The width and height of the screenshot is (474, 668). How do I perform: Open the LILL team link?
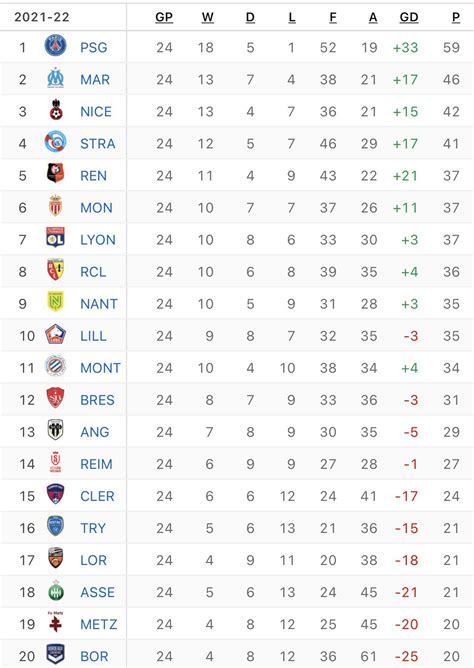(x=93, y=336)
